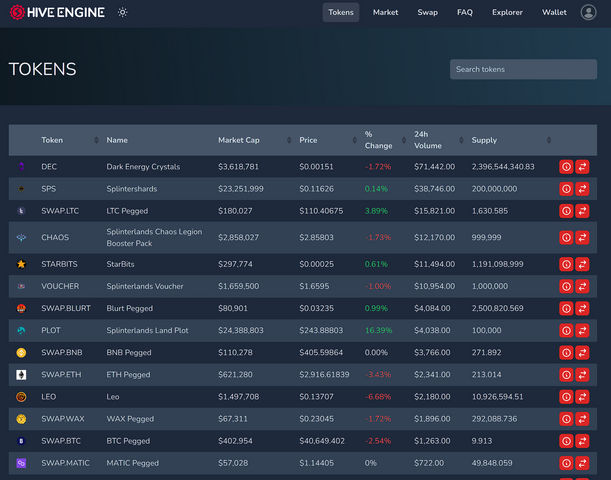Click the 'Name' column header
611x480 pixels.
(117, 140)
